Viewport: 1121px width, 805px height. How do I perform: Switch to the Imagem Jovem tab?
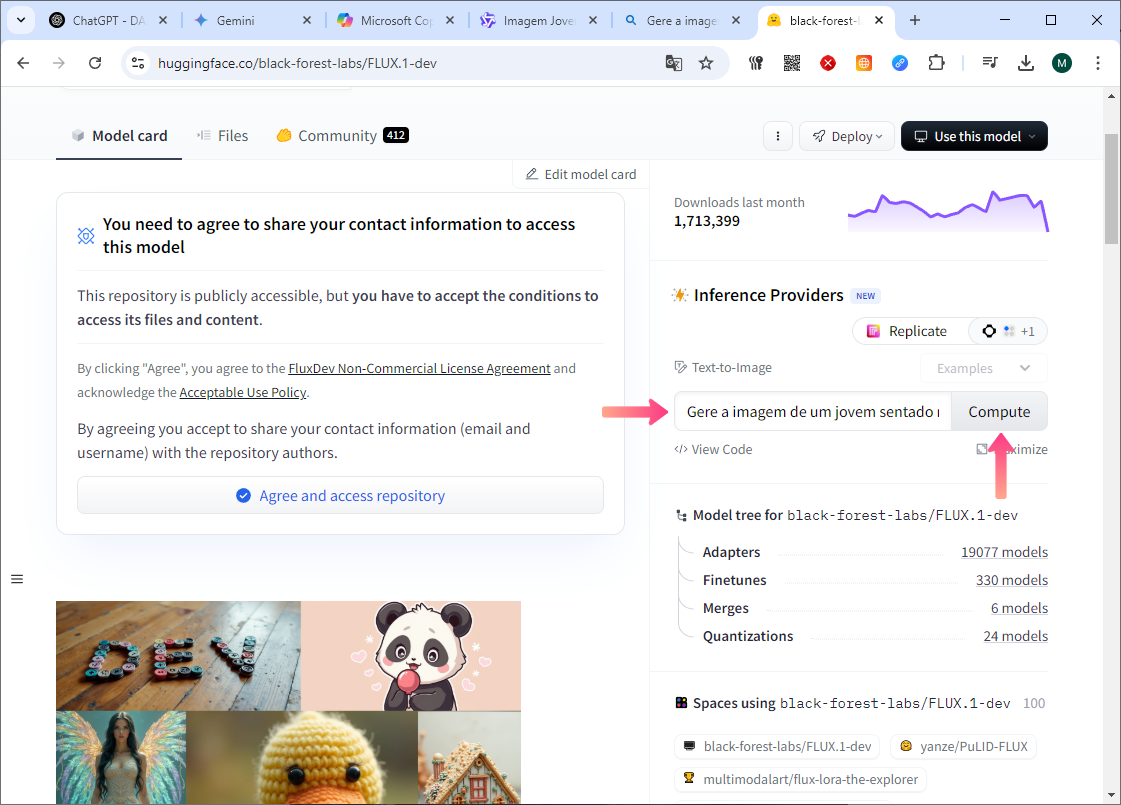(x=538, y=21)
